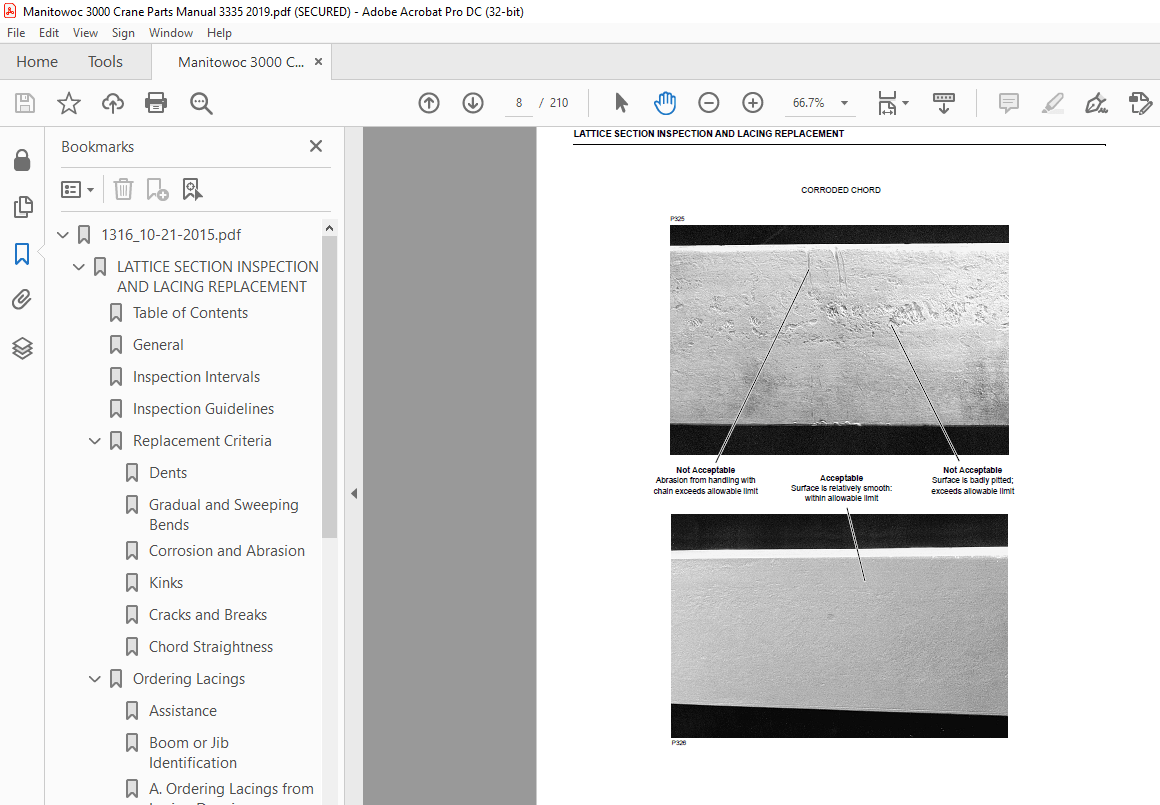Select the Highlight text pen tool
The width and height of the screenshot is (1160, 805).
click(1053, 103)
